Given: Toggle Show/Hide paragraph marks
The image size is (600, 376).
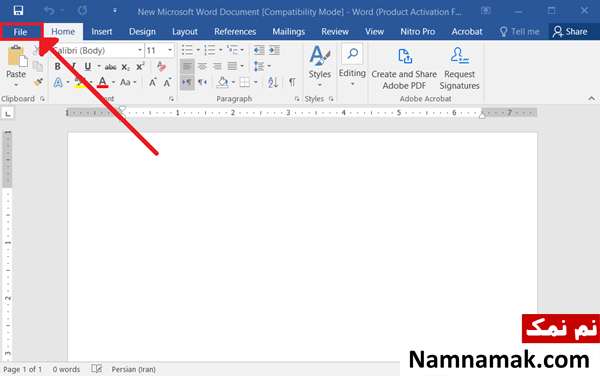Looking at the screenshot, I should pyautogui.click(x=292, y=82).
